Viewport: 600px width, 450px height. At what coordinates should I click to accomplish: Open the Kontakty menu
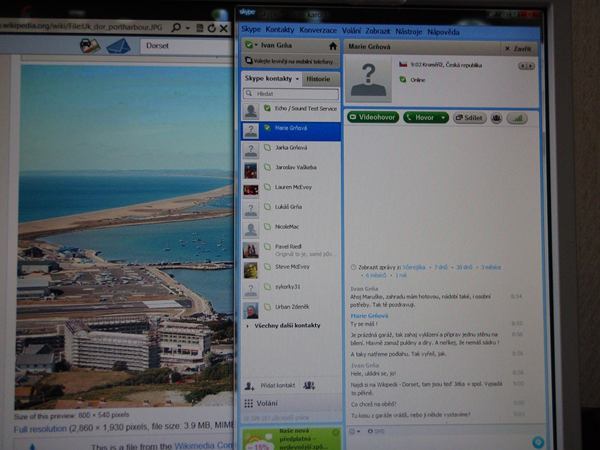pos(280,30)
